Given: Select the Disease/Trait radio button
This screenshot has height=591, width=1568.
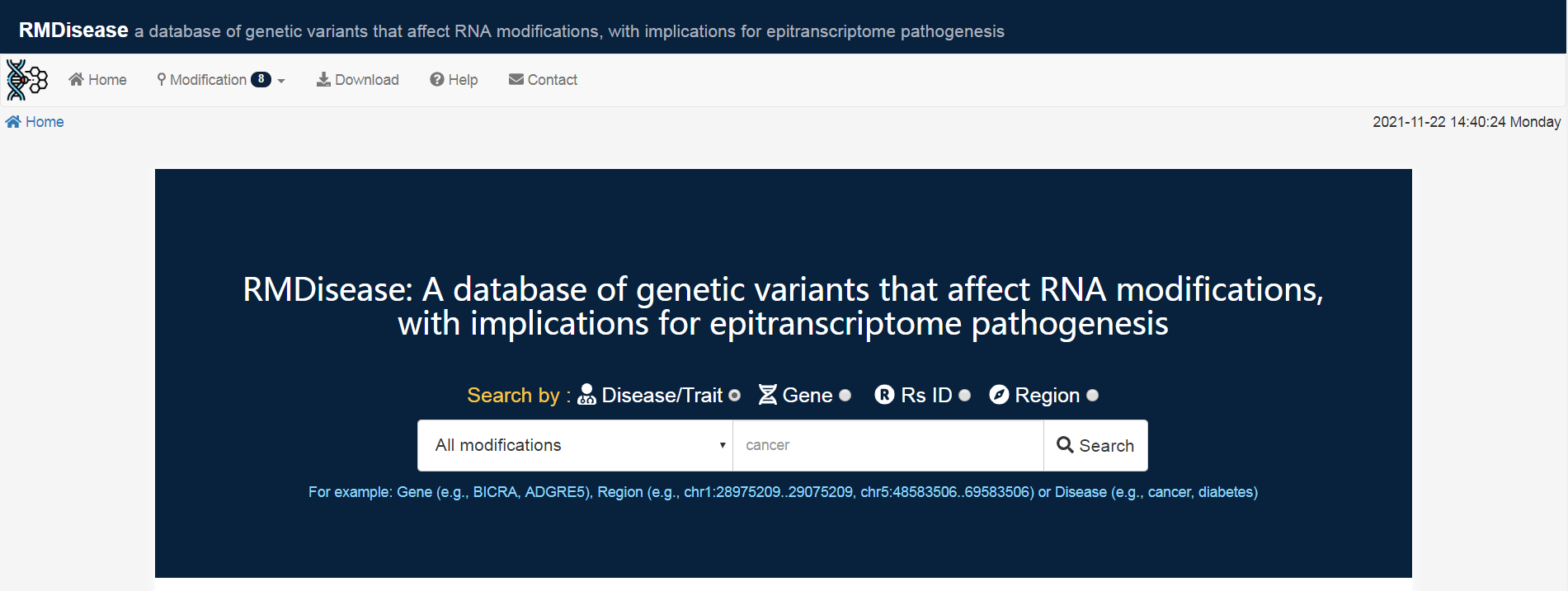Looking at the screenshot, I should pos(734,396).
